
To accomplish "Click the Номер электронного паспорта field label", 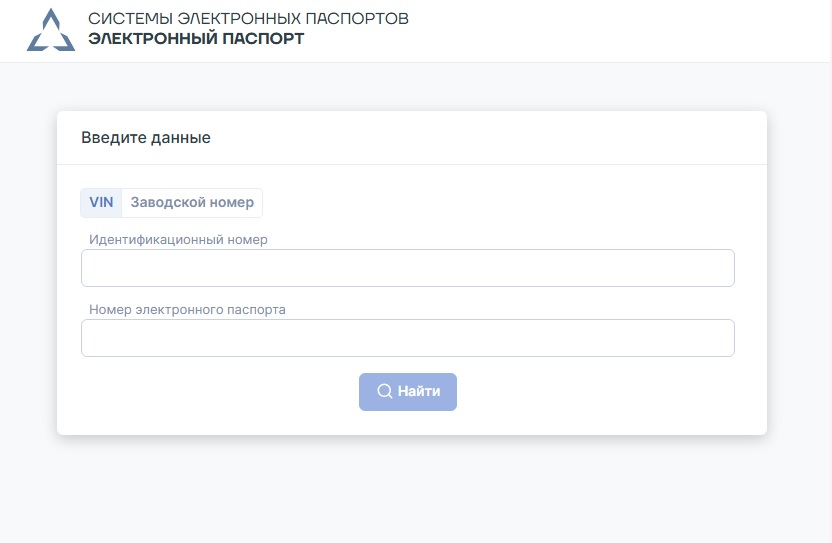I will tap(187, 310).
